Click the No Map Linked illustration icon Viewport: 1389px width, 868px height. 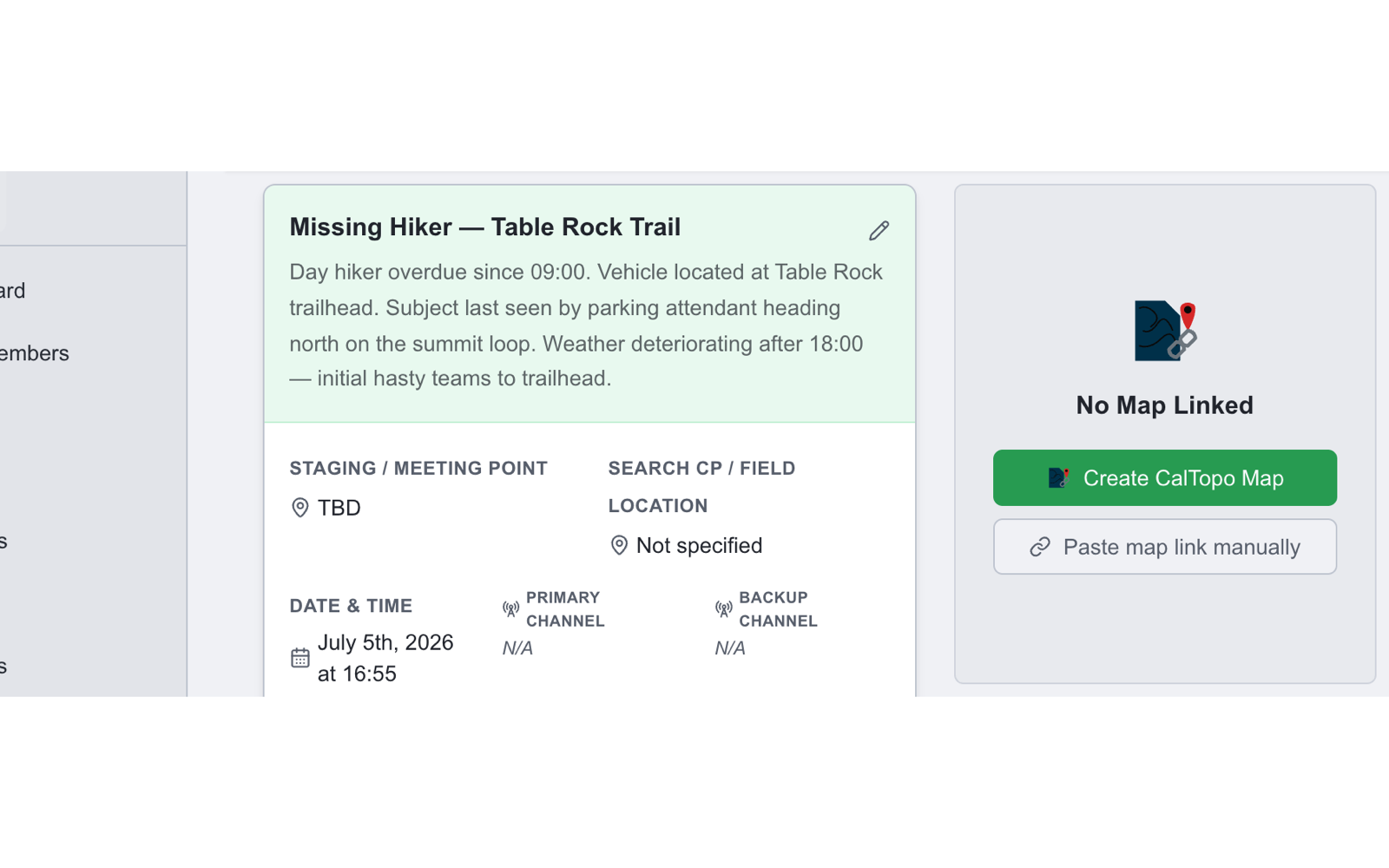[1165, 331]
